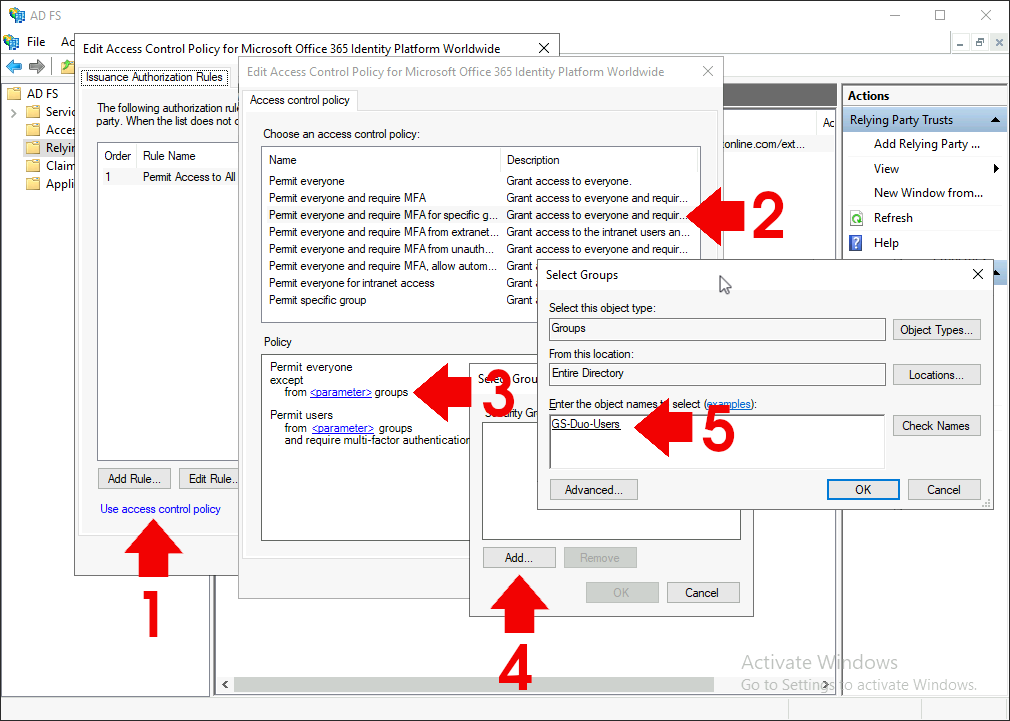Restore down the inner MMC console child window
This screenshot has width=1010, height=721.
(980, 43)
